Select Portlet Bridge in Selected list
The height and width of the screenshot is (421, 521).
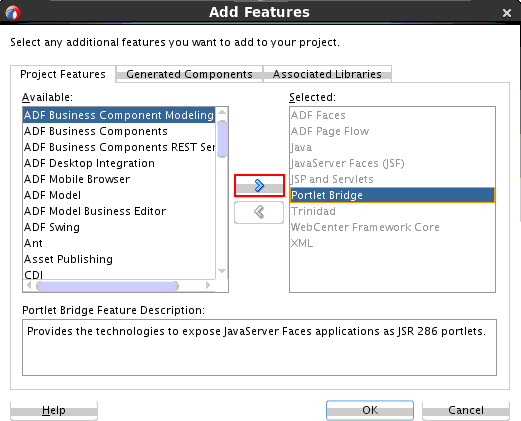coord(392,195)
